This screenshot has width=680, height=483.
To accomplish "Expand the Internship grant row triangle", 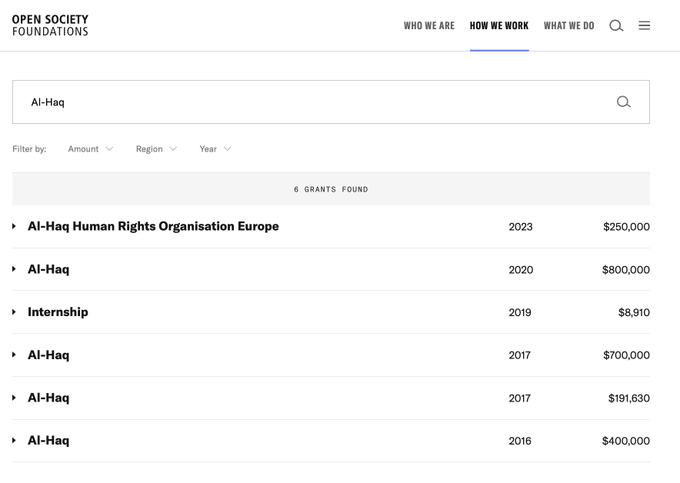I will (14, 312).
